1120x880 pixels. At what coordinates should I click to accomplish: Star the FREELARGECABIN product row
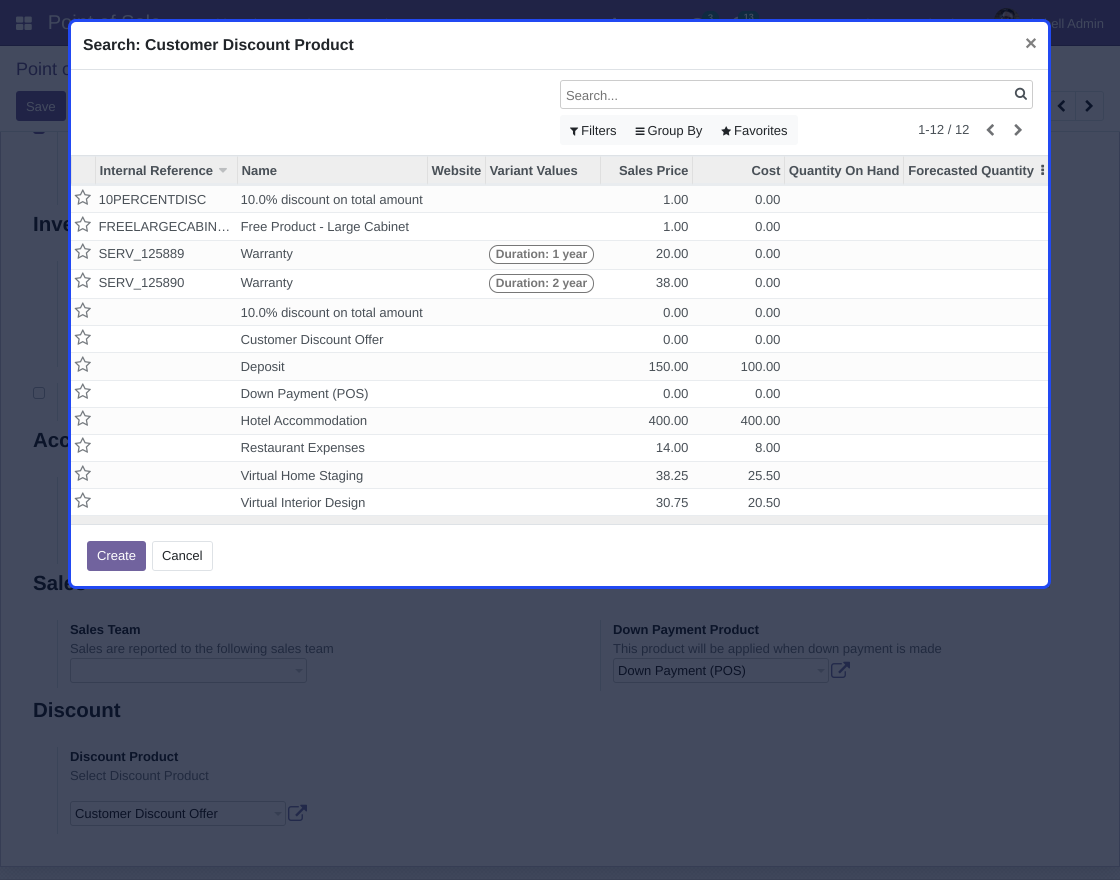(x=83, y=225)
